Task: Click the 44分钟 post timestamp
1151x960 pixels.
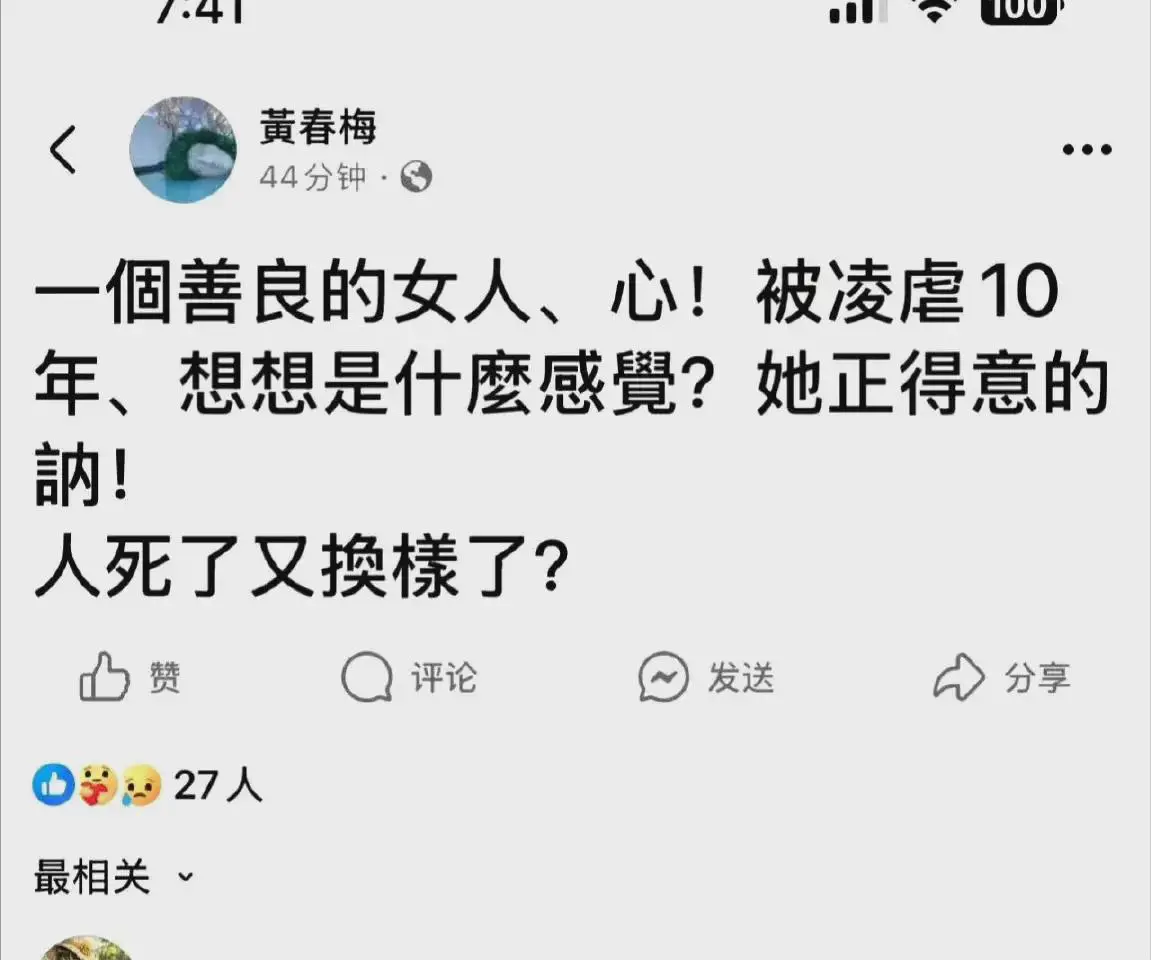Action: (313, 177)
